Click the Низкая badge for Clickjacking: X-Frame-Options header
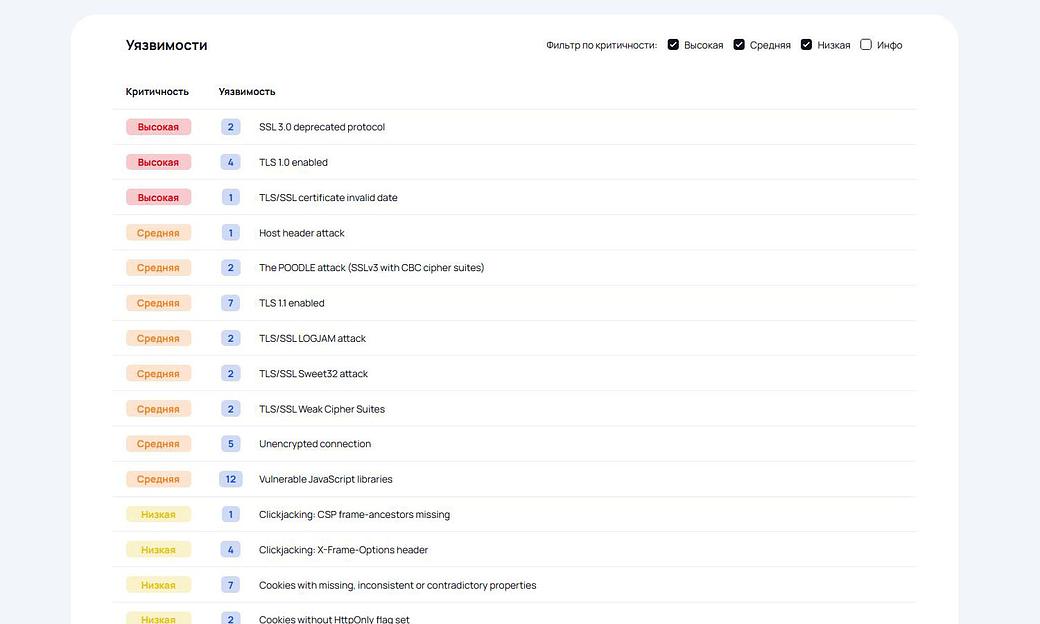This screenshot has height=624, width=1040. [158, 550]
